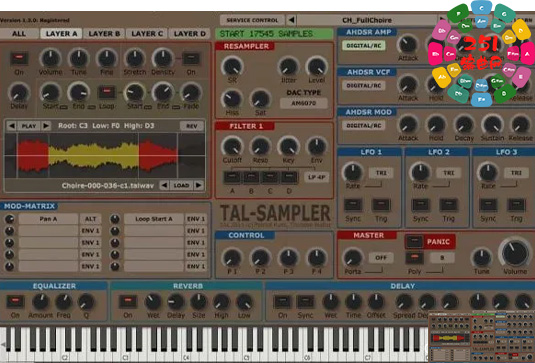Toggle the Delay Sync switch
This screenshot has height=363, width=535.
coord(305,302)
